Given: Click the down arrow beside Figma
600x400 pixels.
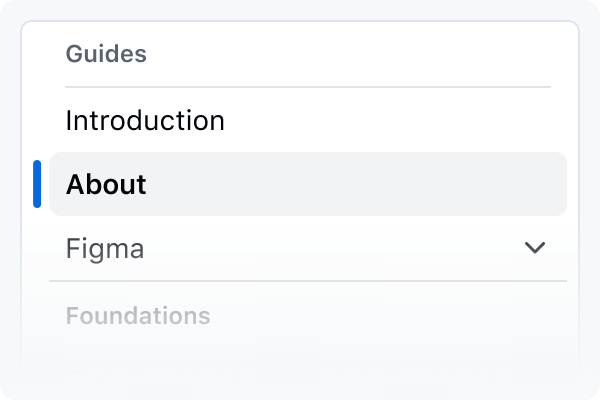Looking at the screenshot, I should (x=535, y=248).
